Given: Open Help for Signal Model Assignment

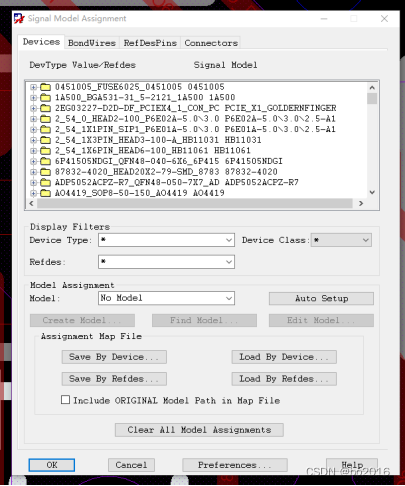Looking at the screenshot, I should (x=352, y=465).
